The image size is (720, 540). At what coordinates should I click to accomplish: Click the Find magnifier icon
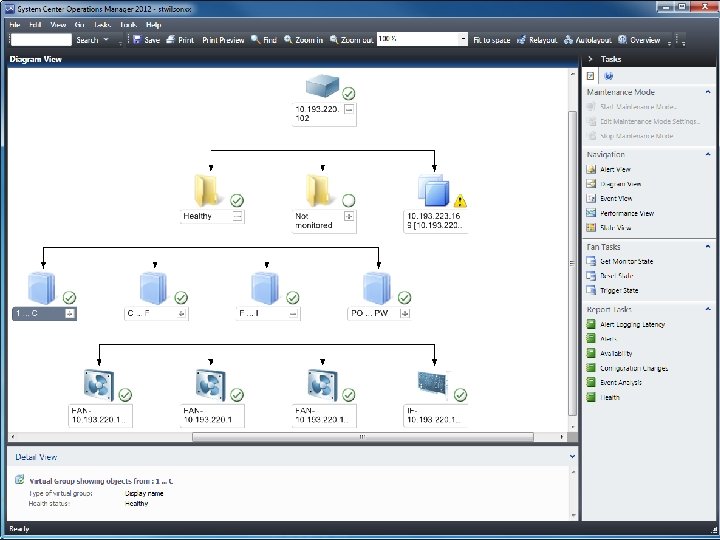tap(255, 39)
